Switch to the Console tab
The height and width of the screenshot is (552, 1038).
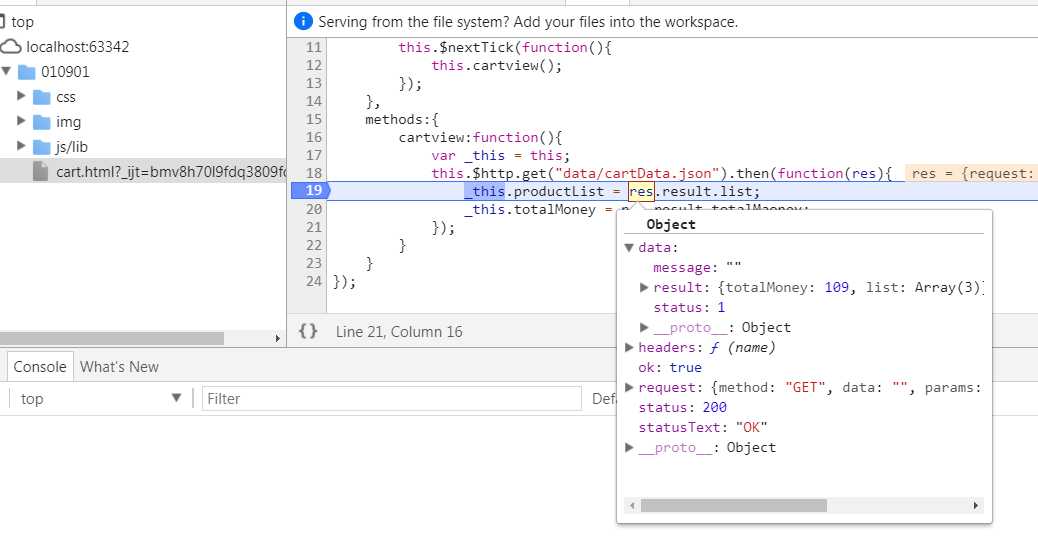[40, 367]
